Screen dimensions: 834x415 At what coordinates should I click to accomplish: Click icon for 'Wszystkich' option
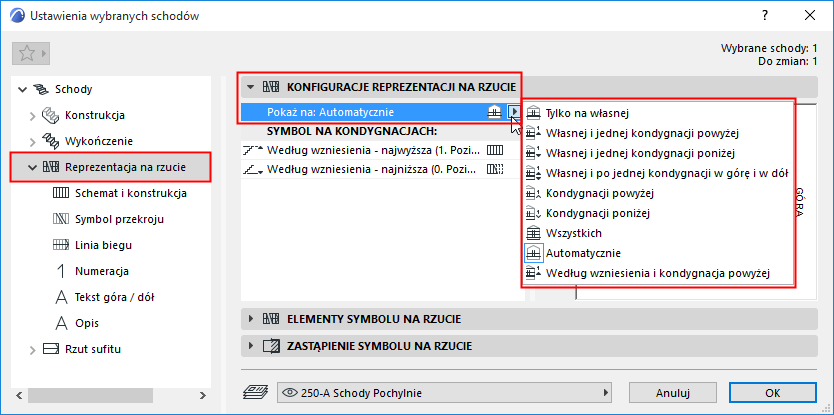pyautogui.click(x=533, y=233)
